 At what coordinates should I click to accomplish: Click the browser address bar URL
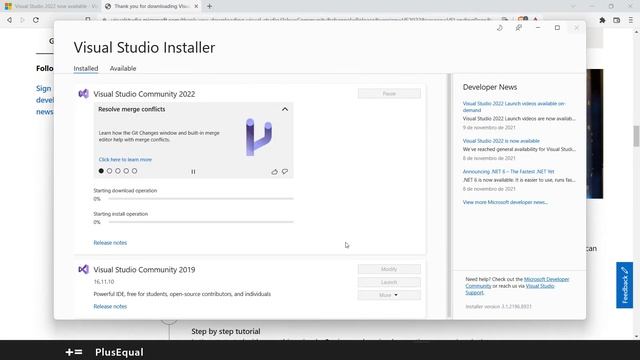click(x=300, y=19)
